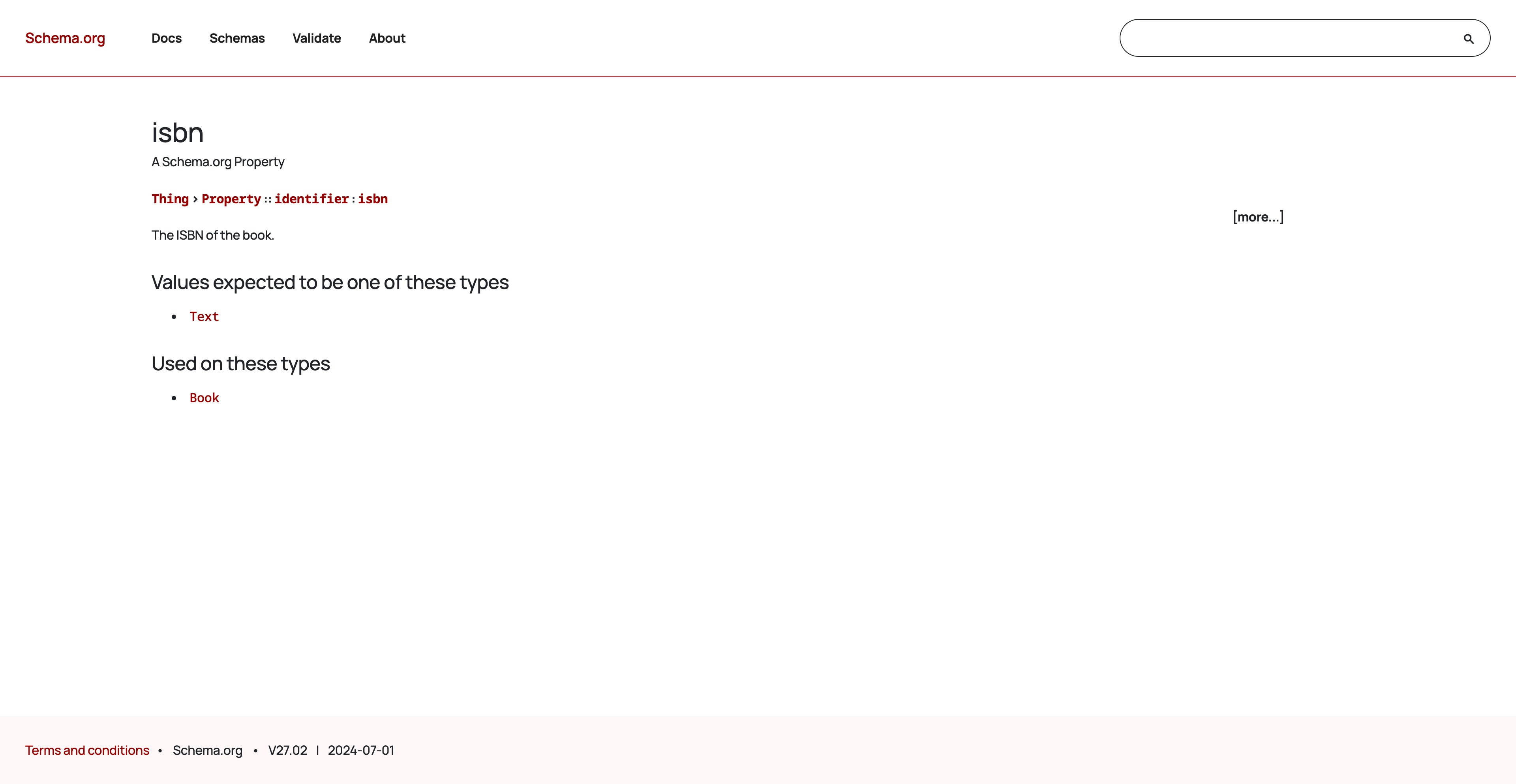Open the Schemas menu item
1516x784 pixels.
point(237,38)
